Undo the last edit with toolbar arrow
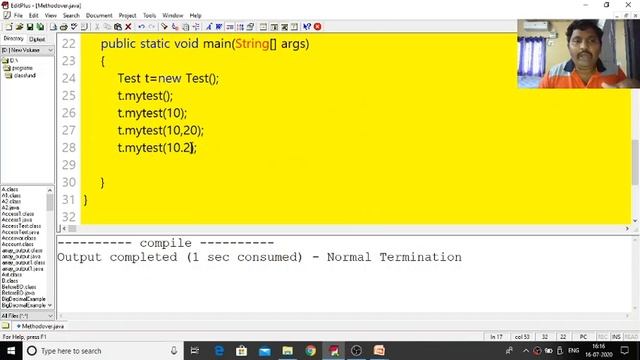This screenshot has width=640, height=360. (141, 27)
